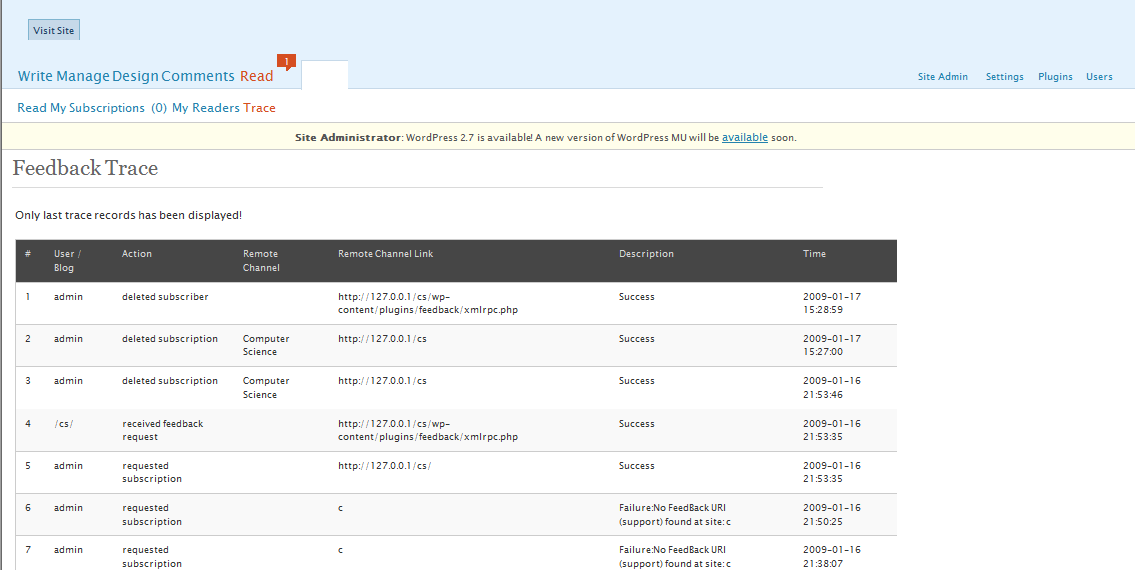Screen dimensions: 1137x570
Task: Click the (0) subscriptions count
Action: pos(159,108)
